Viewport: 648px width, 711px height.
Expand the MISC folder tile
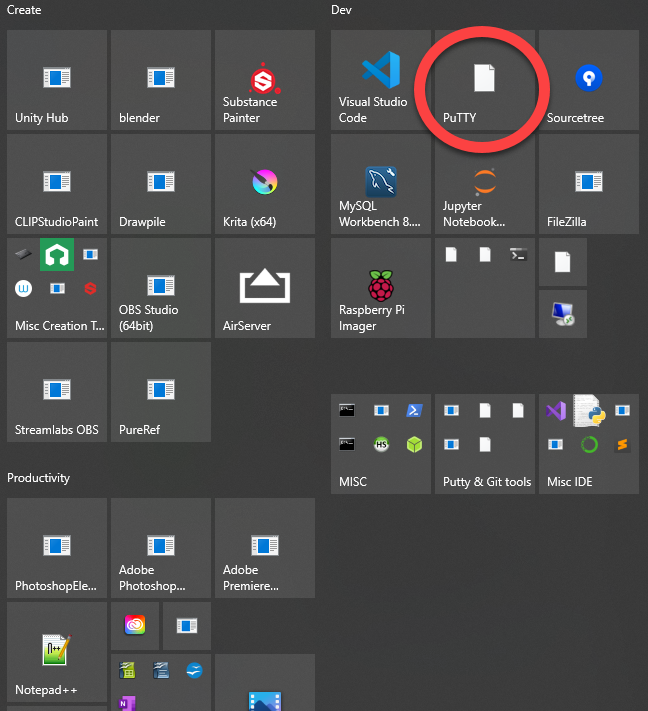381,444
